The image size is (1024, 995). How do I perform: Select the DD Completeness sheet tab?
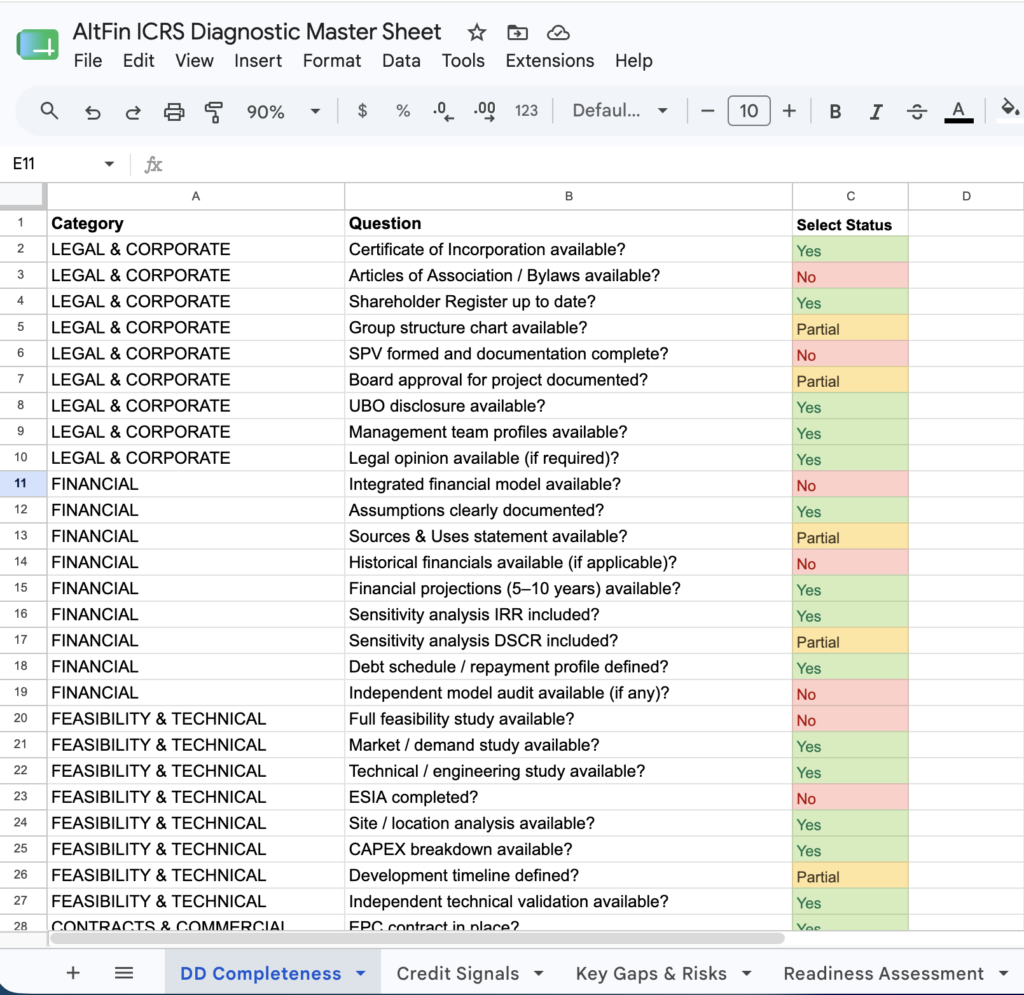[261, 973]
